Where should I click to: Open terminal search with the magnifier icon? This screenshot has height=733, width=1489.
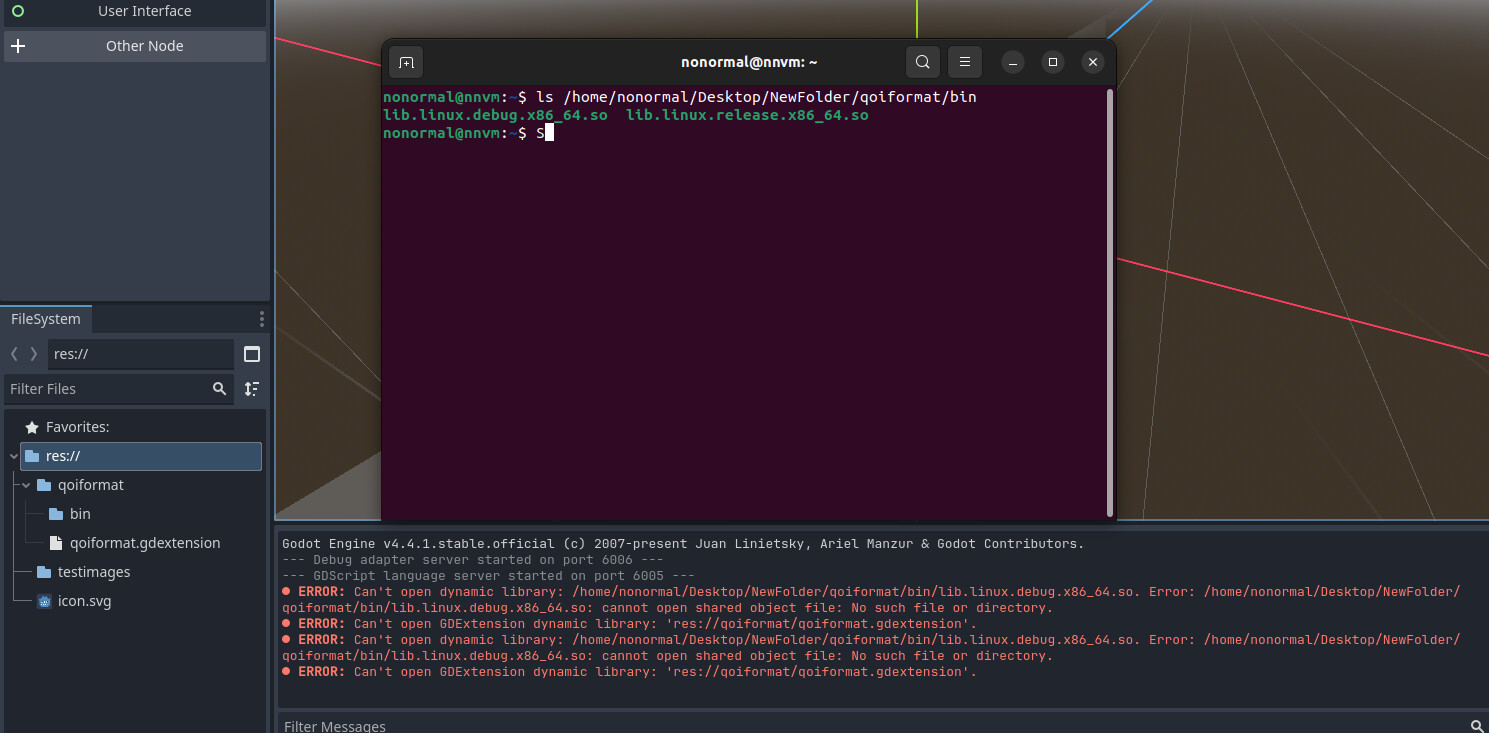[923, 62]
